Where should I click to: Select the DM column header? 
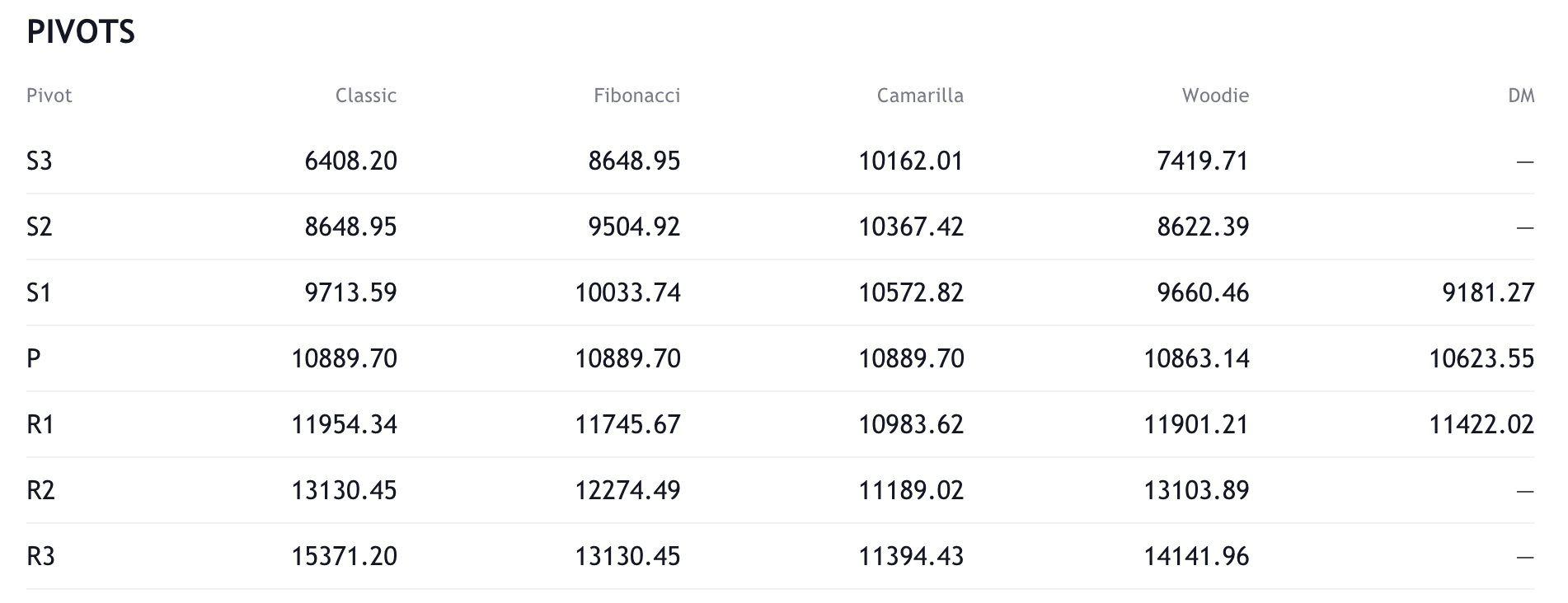[1521, 96]
